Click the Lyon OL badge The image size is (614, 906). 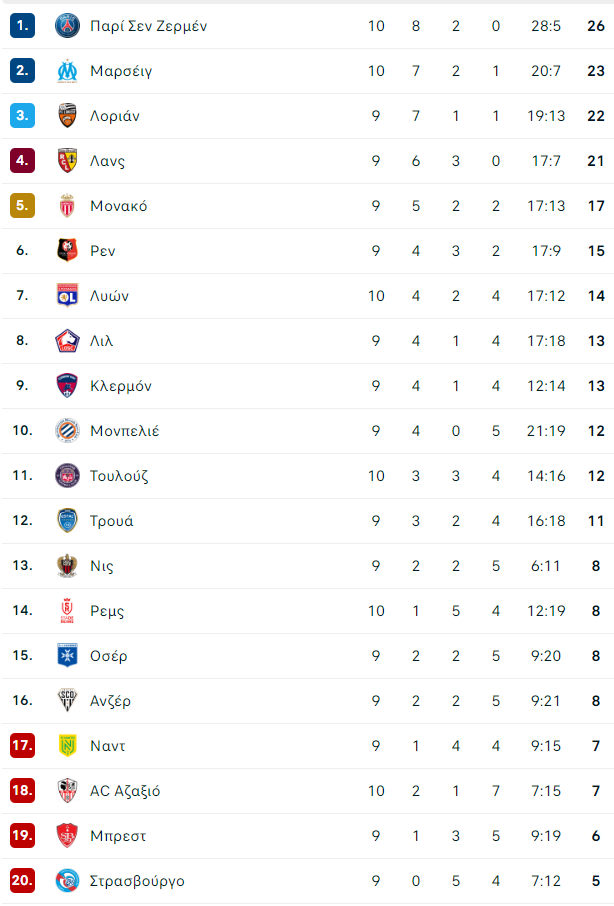67,296
